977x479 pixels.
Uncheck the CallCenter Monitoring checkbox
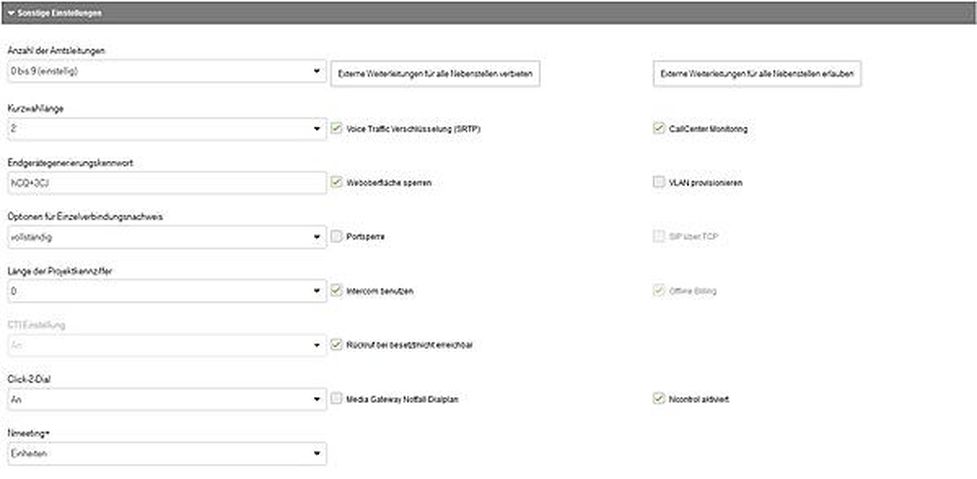659,128
